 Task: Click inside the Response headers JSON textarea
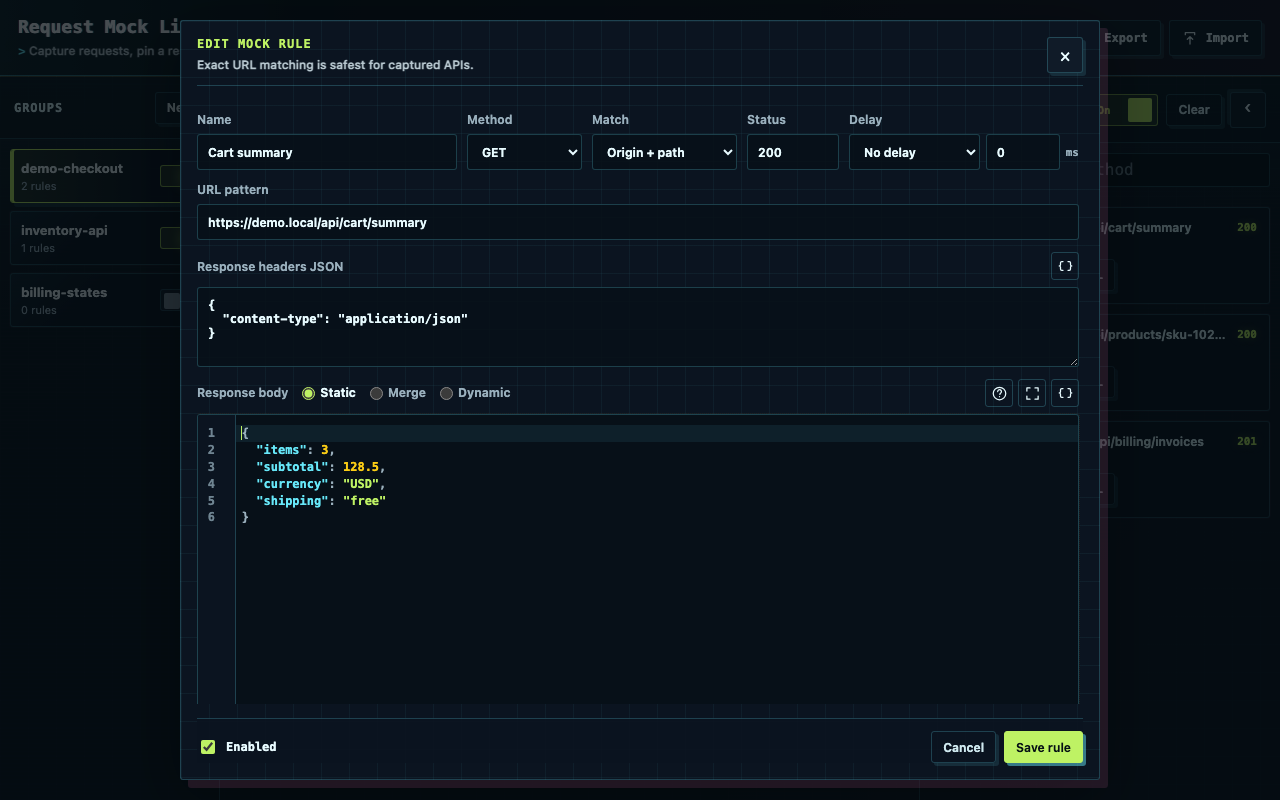coord(638,327)
